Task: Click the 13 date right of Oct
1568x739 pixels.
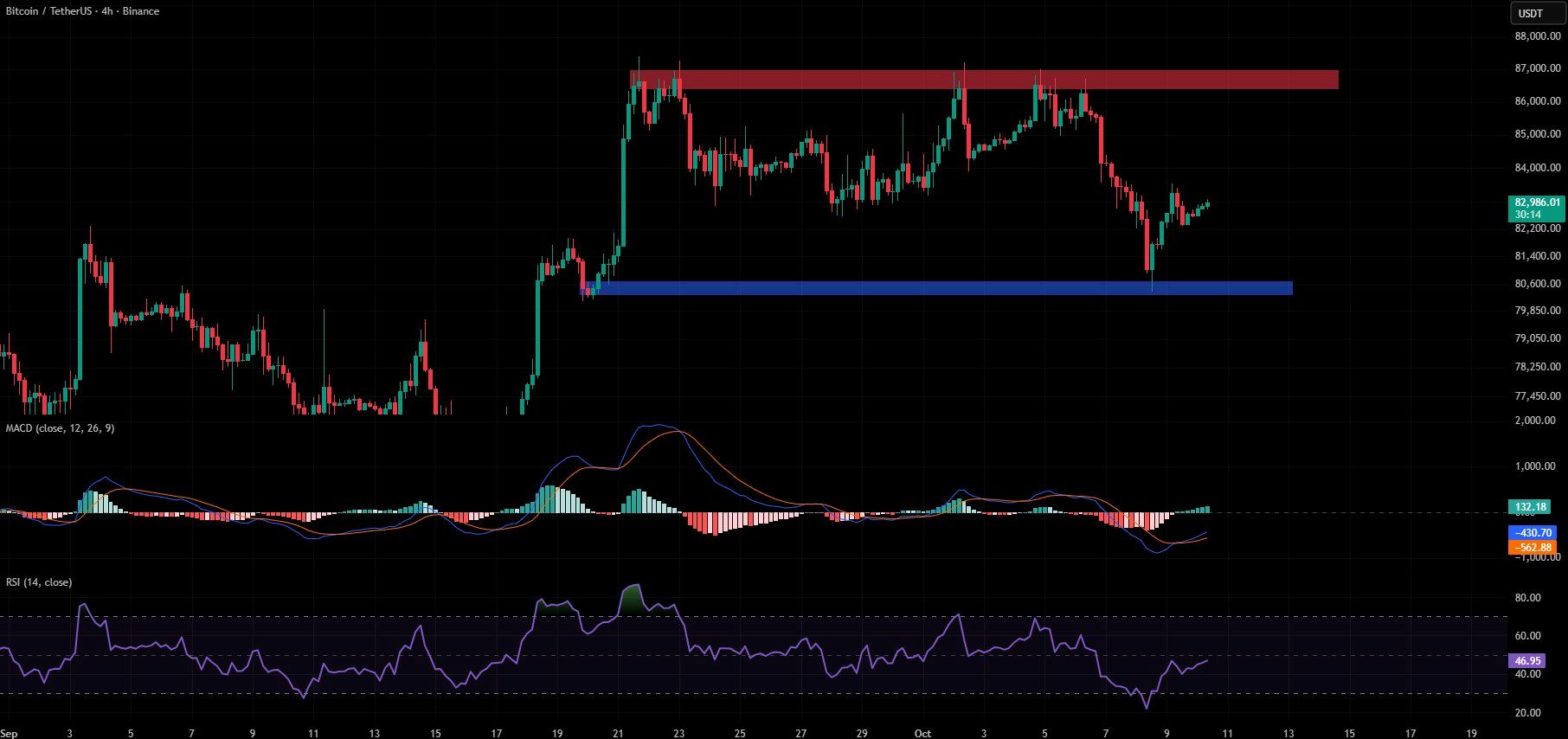Action: [1288, 733]
